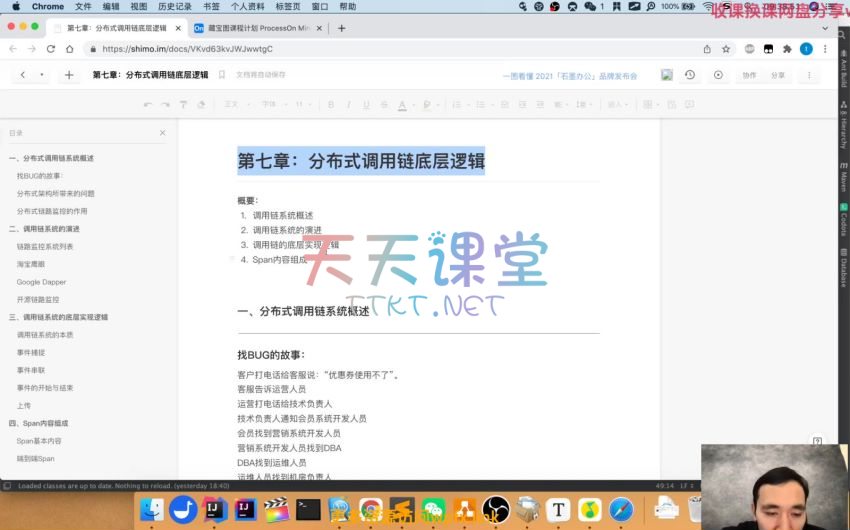This screenshot has height=530, width=850.
Task: Click the more options three-dot icon
Action: point(808,75)
